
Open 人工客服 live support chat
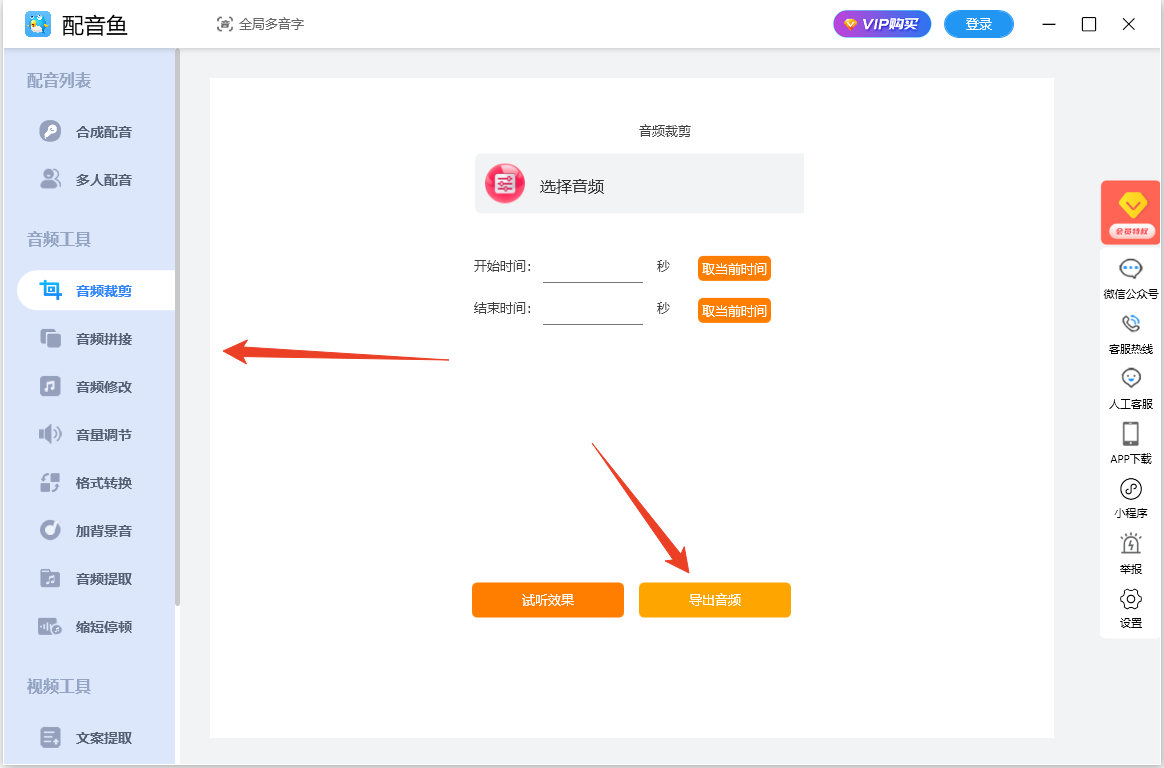click(1131, 389)
